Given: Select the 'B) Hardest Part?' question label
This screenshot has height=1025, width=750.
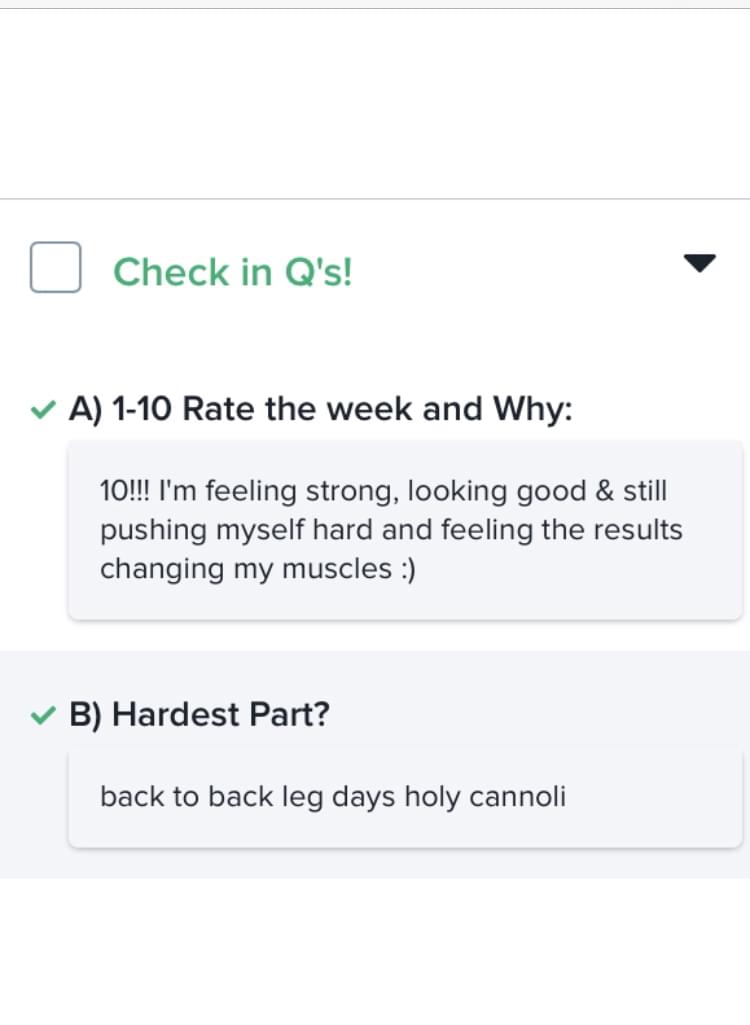Looking at the screenshot, I should point(199,714).
